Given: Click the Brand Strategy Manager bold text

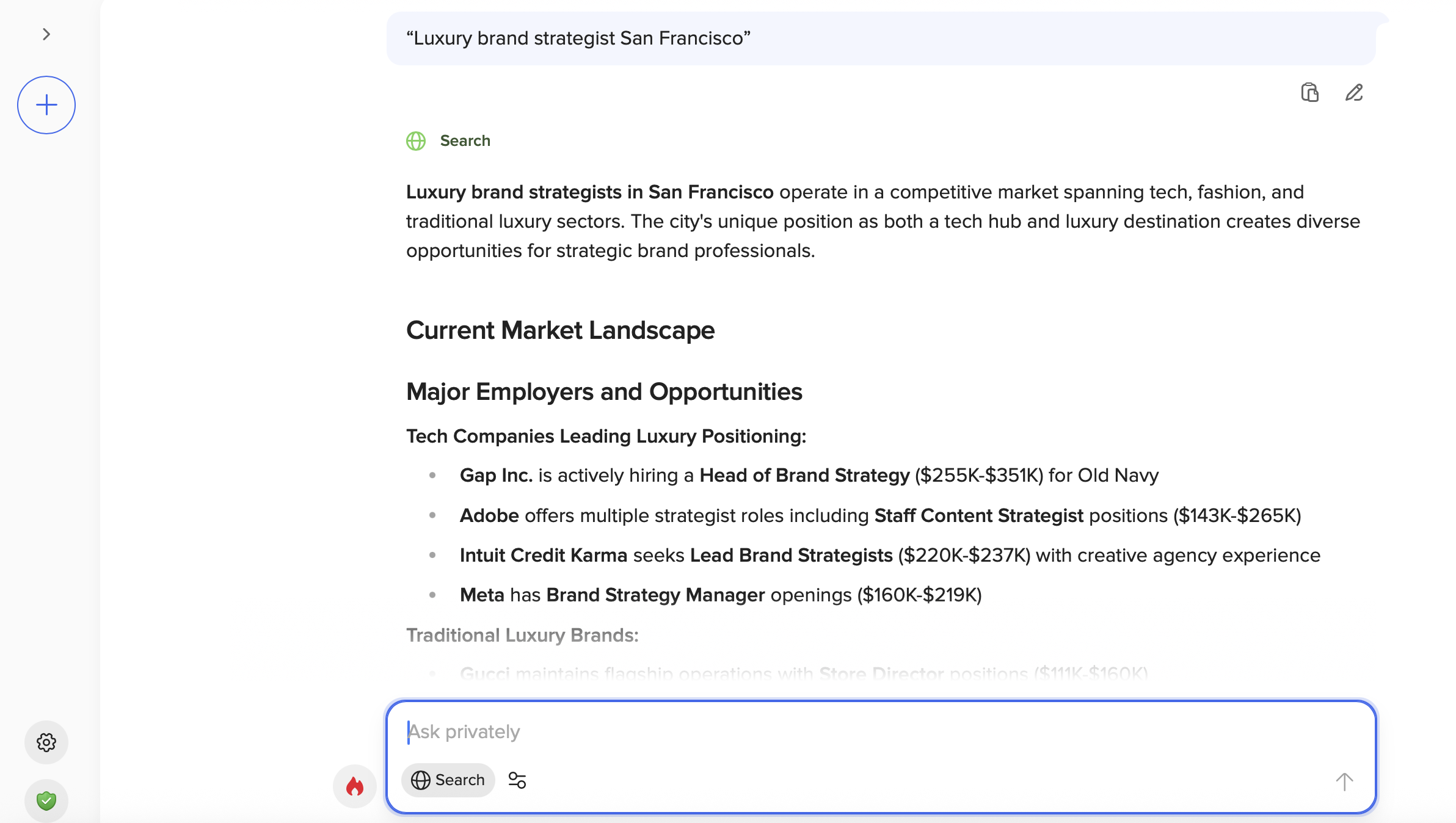Looking at the screenshot, I should (655, 595).
